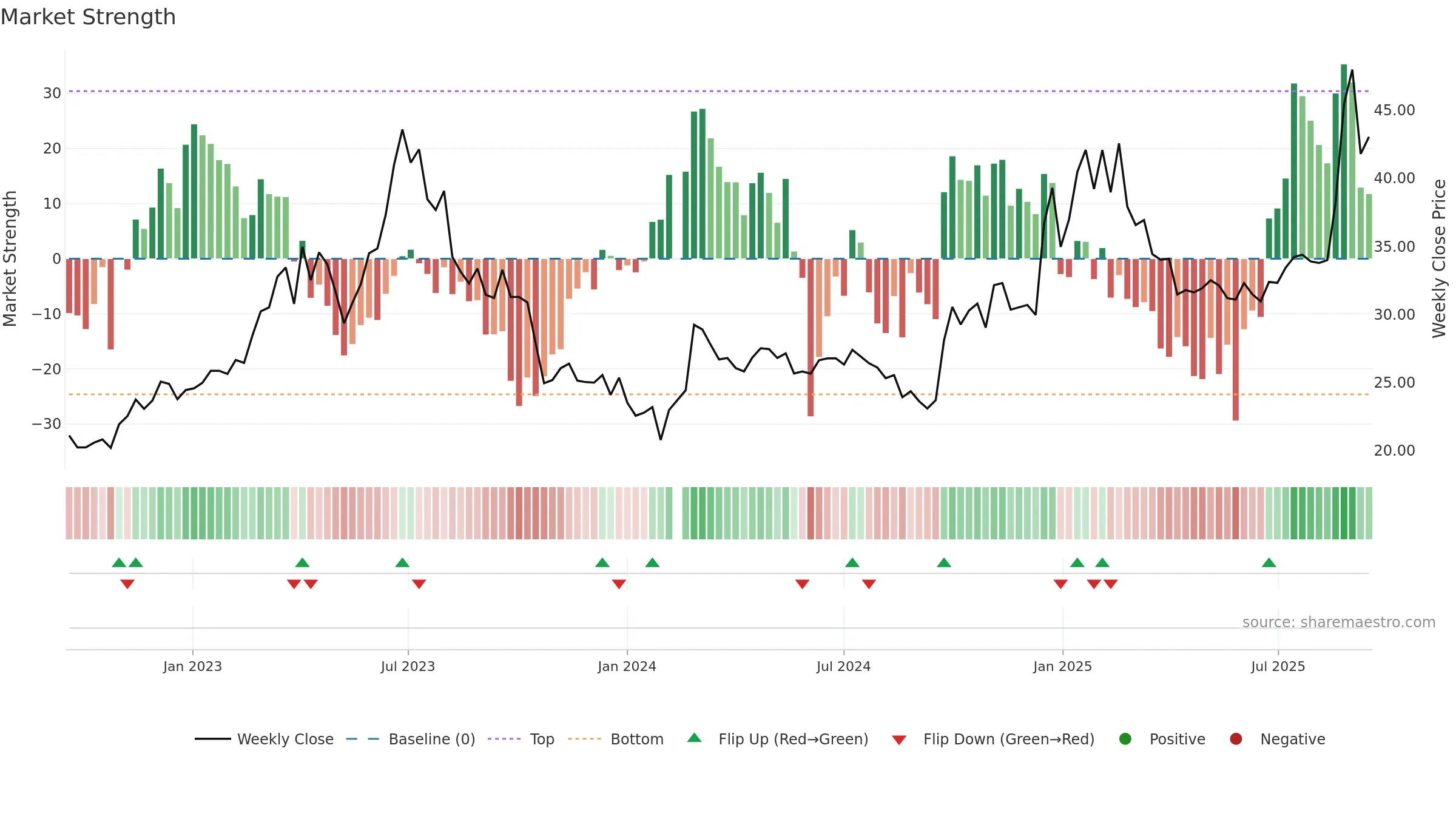Click the 25.00 price axis label

pos(1394,383)
